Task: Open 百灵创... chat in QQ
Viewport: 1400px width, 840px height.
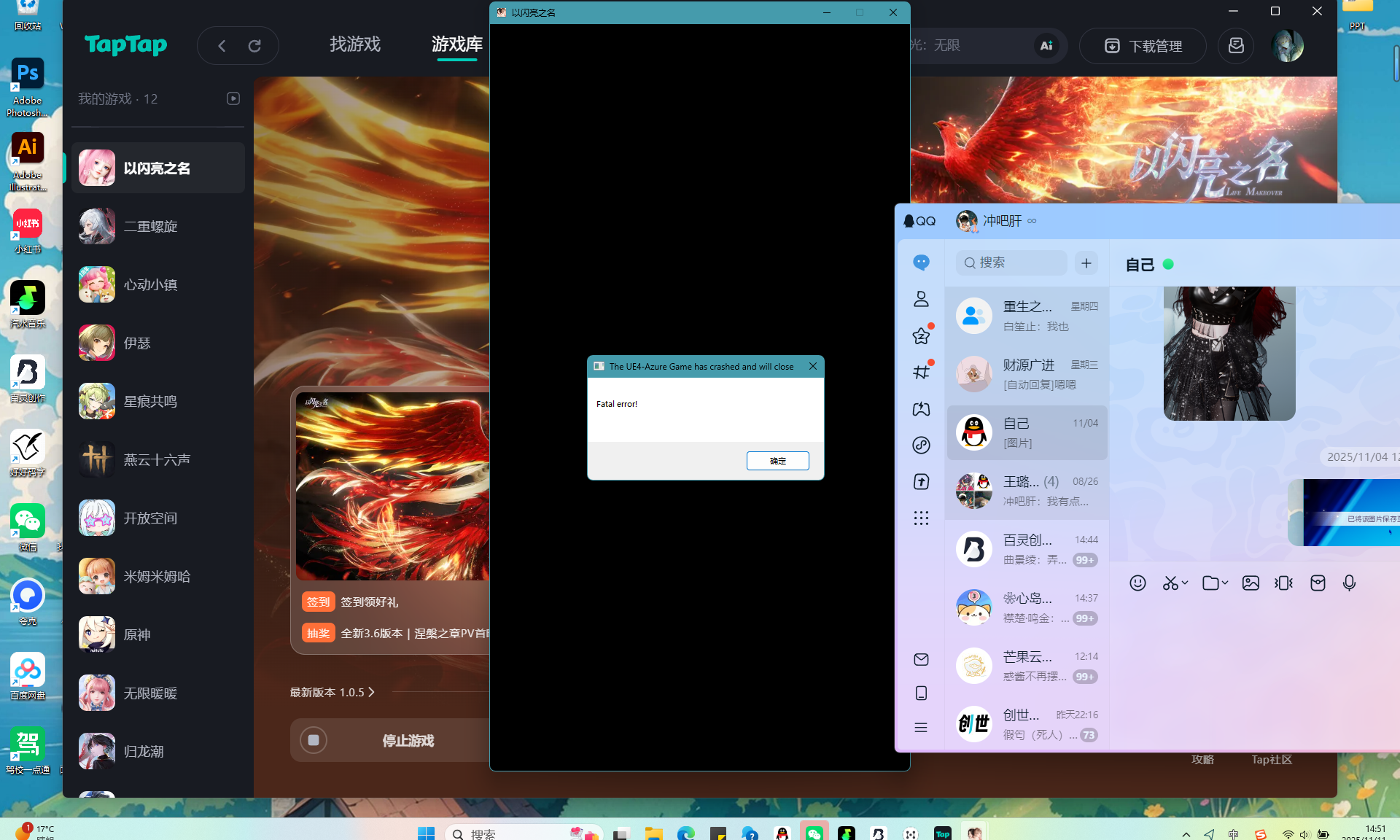Action: point(1027,549)
